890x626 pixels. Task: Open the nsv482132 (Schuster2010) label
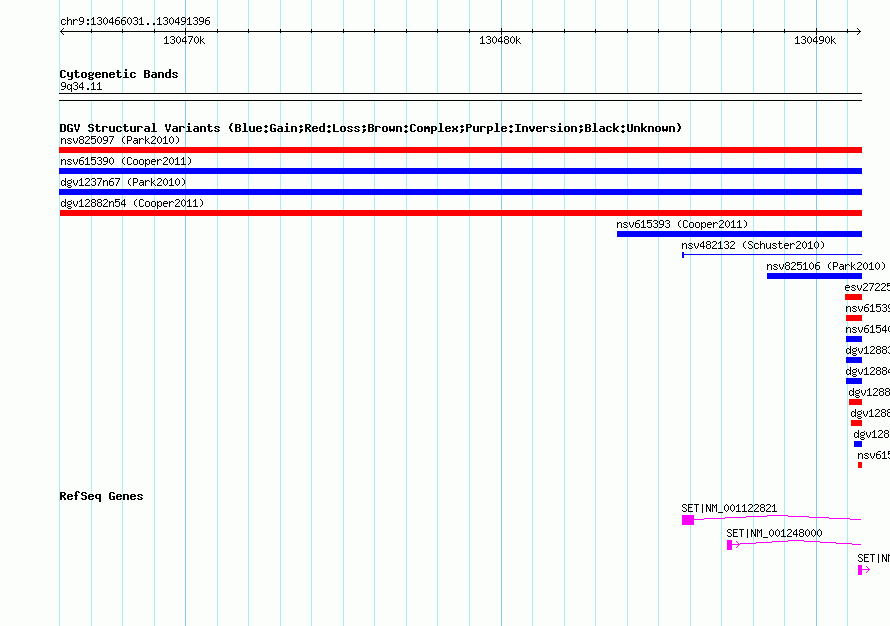pyautogui.click(x=753, y=245)
